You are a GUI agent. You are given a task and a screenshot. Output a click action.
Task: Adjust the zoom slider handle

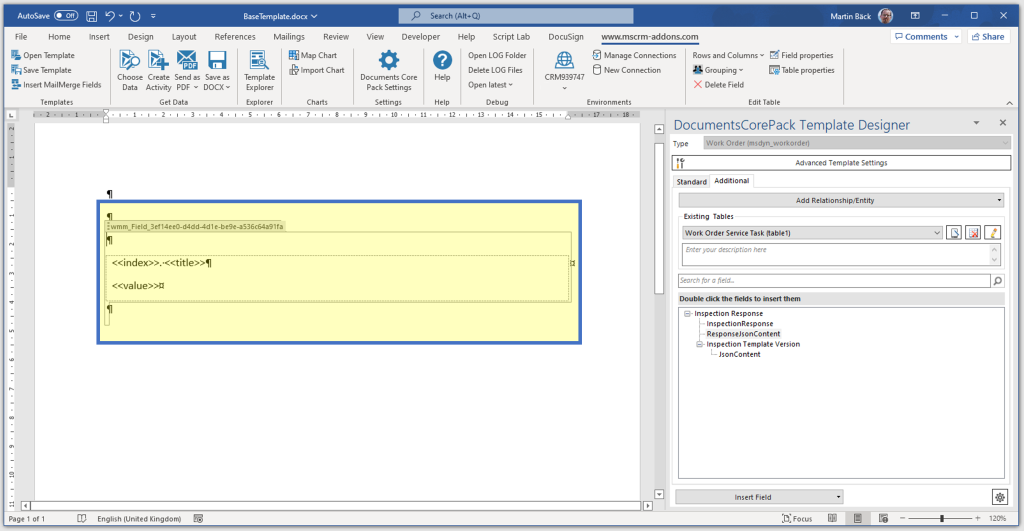point(942,519)
